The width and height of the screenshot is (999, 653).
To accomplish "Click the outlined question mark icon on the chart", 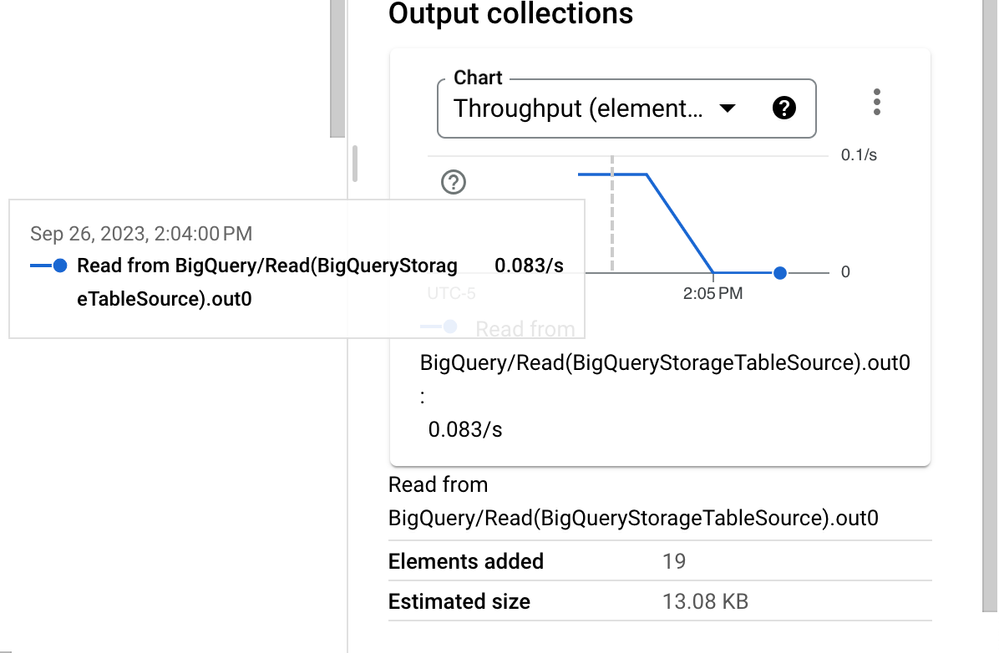I will click(453, 182).
